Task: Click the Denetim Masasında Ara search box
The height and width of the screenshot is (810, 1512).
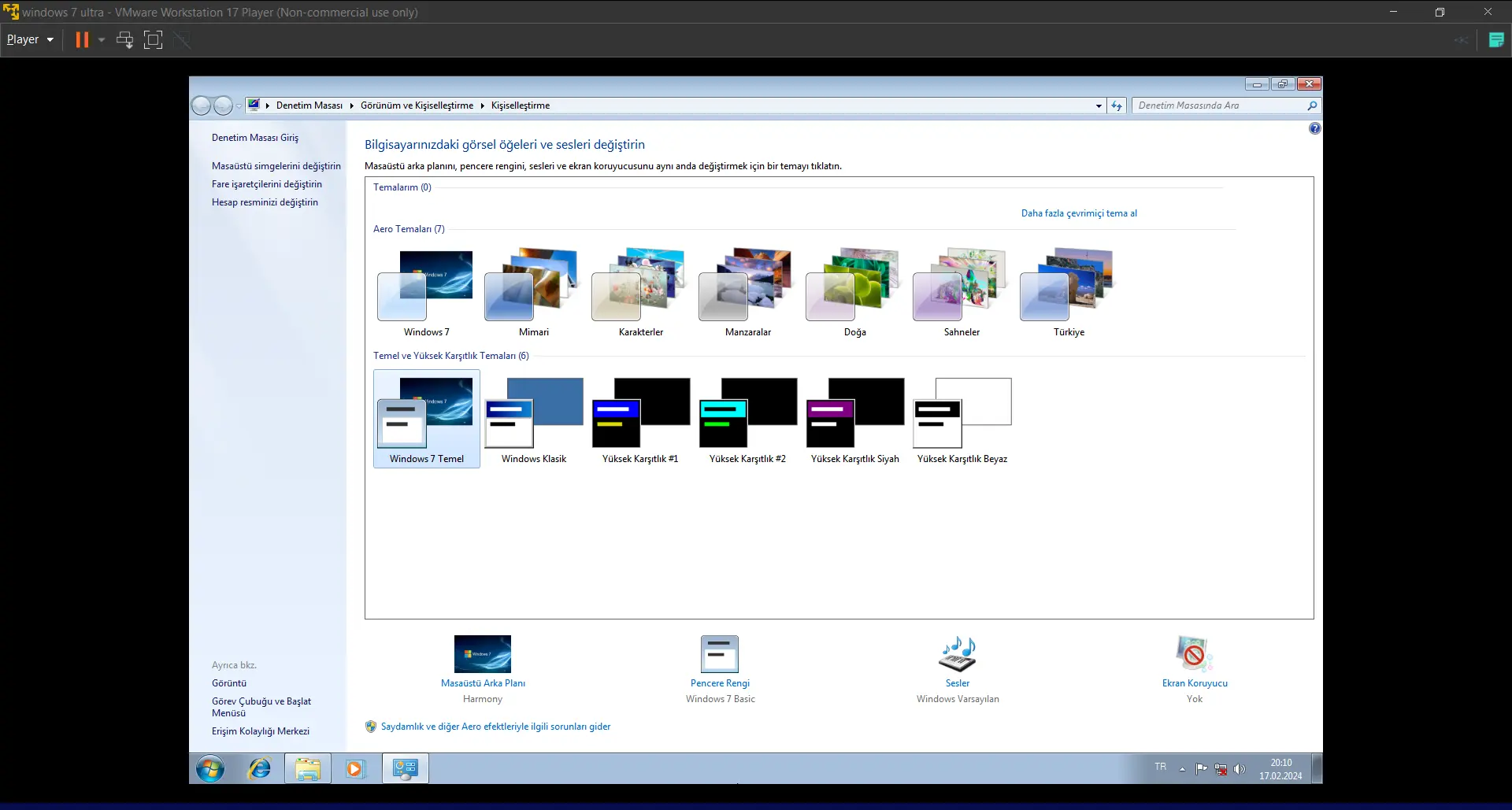Action: point(1219,105)
